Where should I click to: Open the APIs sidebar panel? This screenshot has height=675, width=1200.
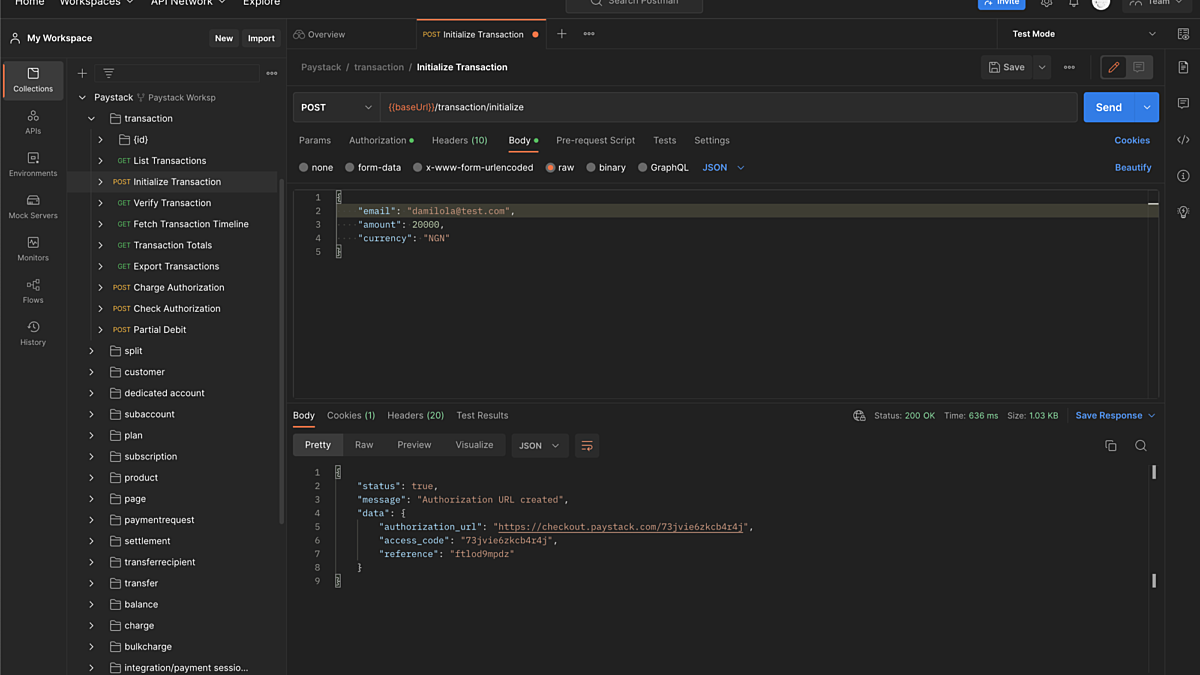coord(33,122)
